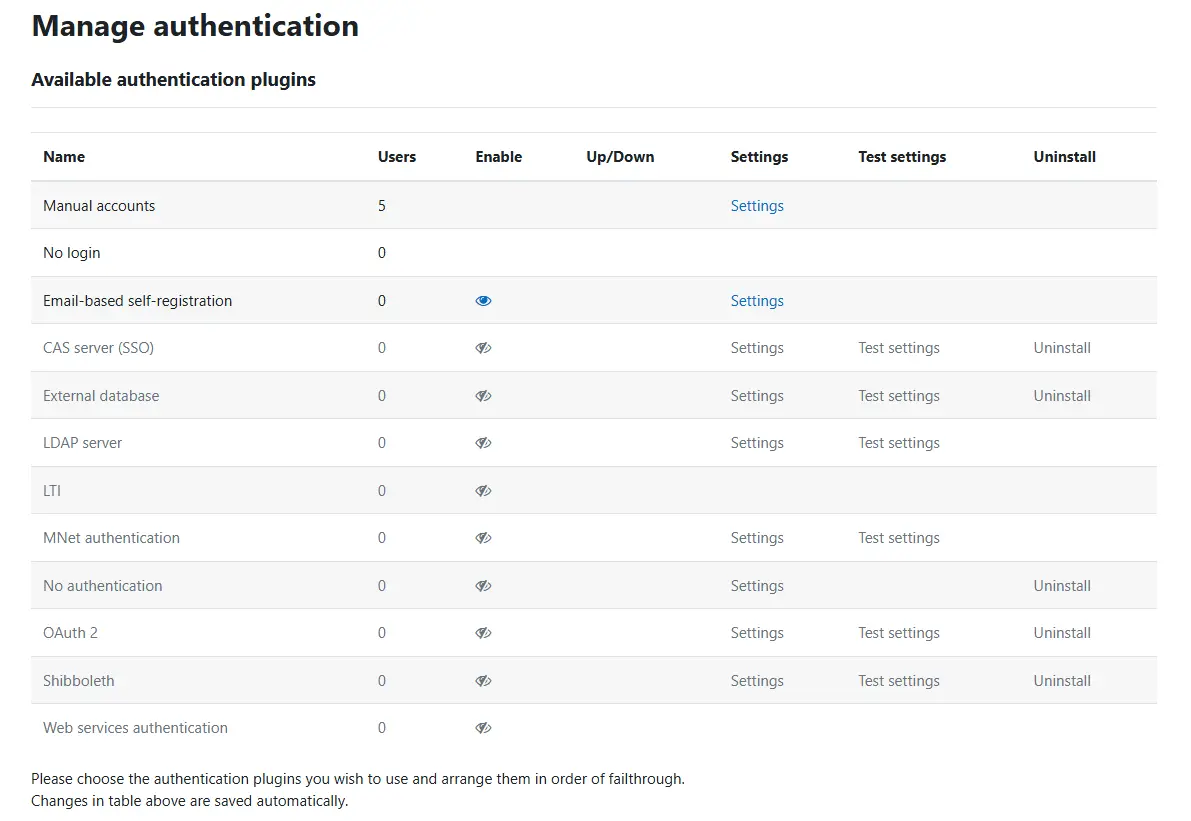The width and height of the screenshot is (1191, 821).
Task: Select Shibboleth row name
Action: 78,680
